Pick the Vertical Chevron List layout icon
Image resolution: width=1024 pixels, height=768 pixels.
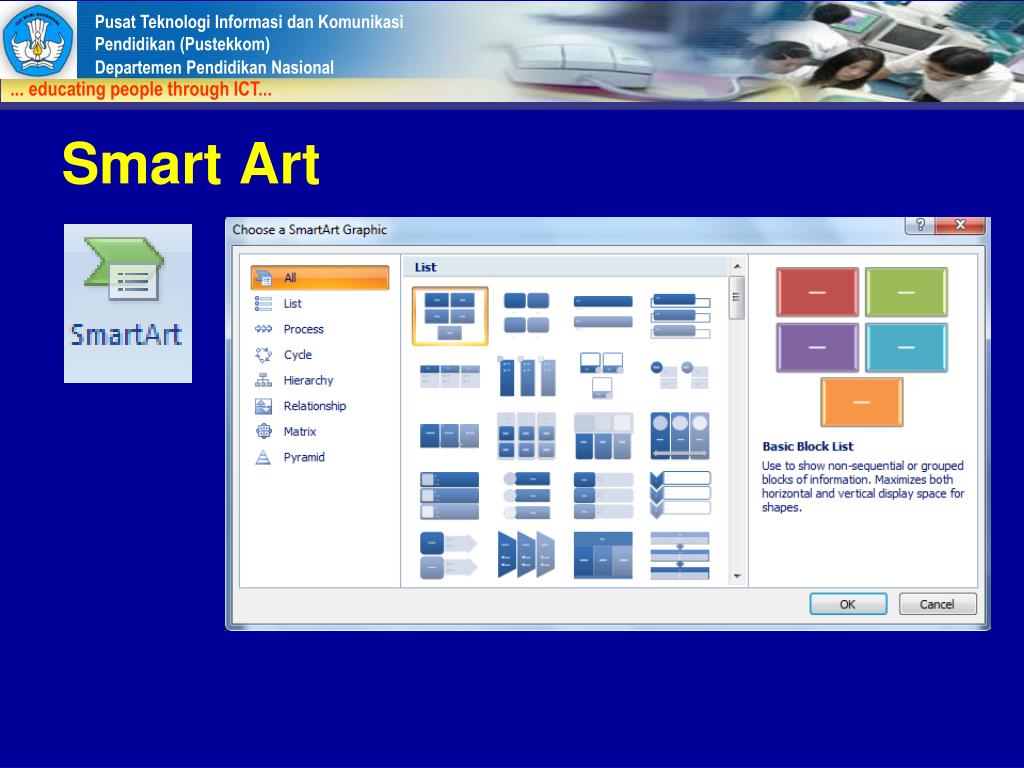[680, 496]
